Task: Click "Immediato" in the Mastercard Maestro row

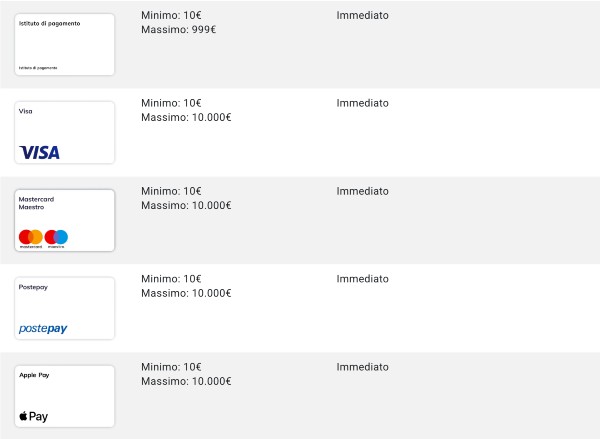Action: (363, 191)
